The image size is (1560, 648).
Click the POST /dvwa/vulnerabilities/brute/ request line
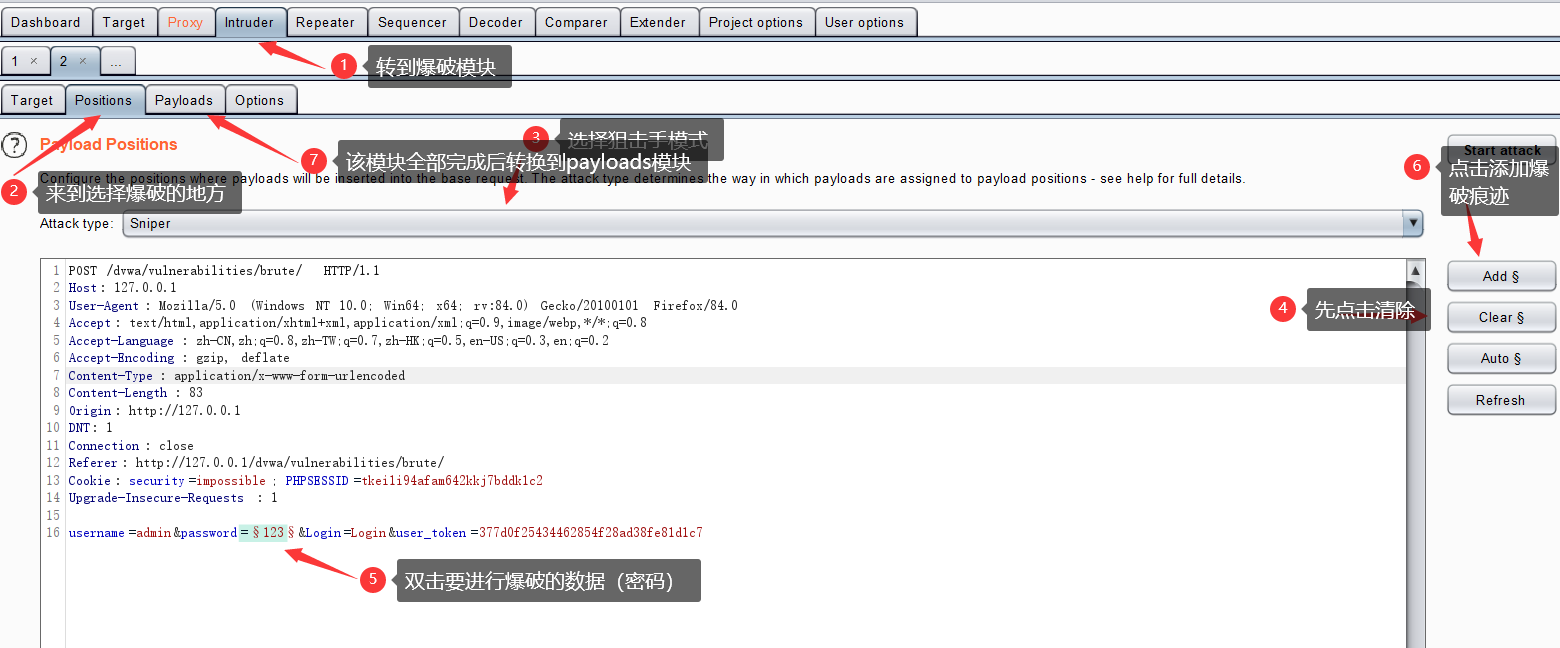click(x=224, y=271)
